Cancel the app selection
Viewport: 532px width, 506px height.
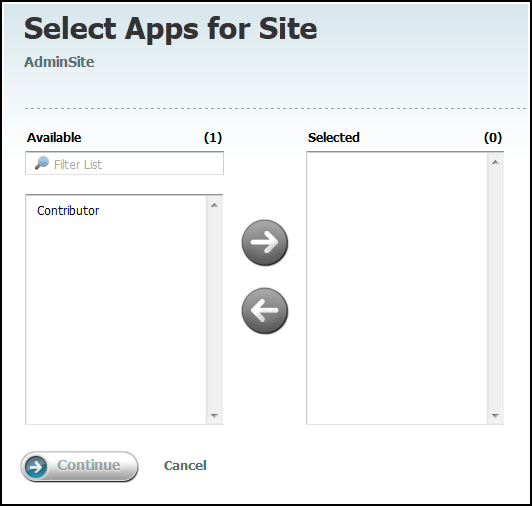coord(185,466)
